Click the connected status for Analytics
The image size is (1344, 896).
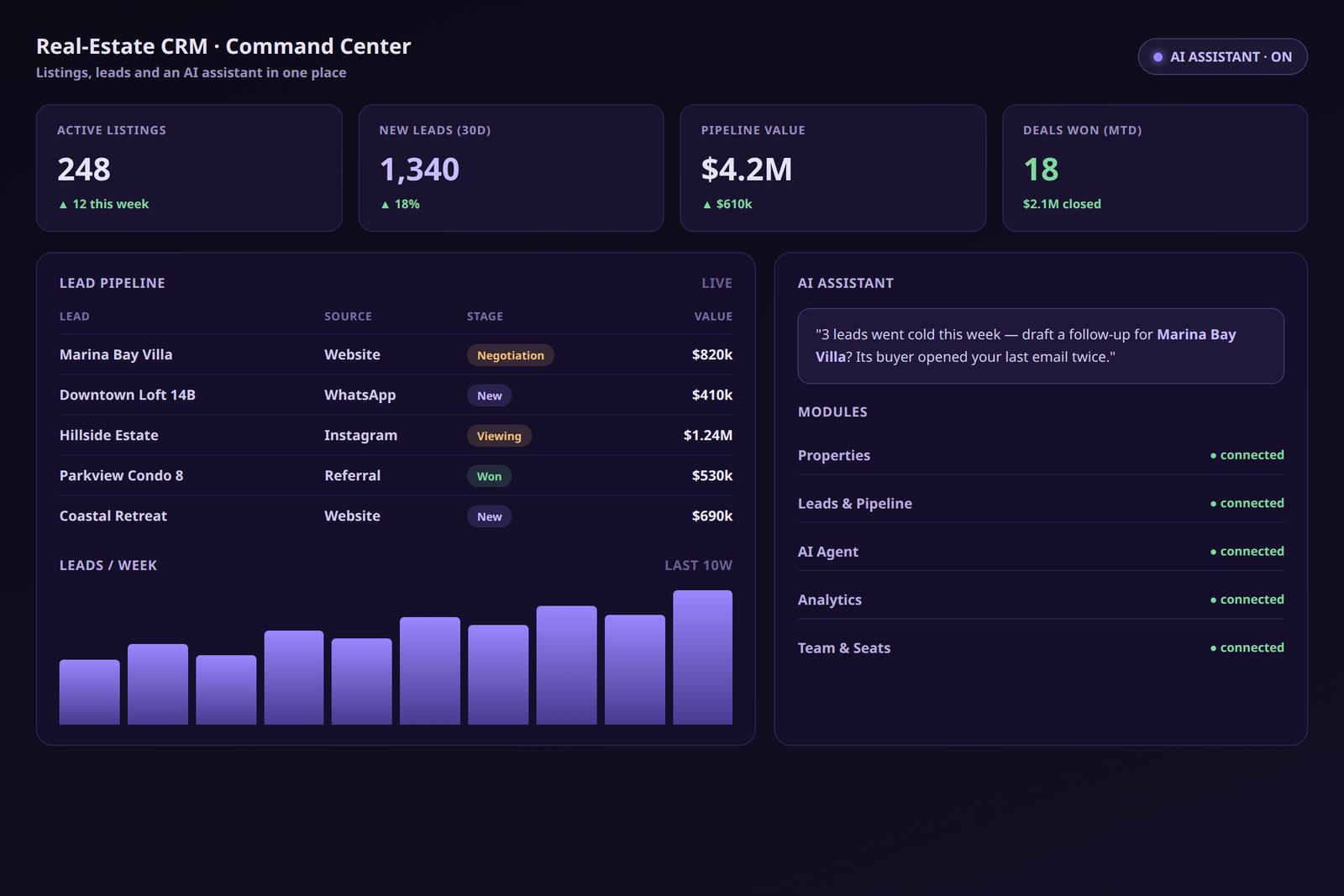[1247, 600]
